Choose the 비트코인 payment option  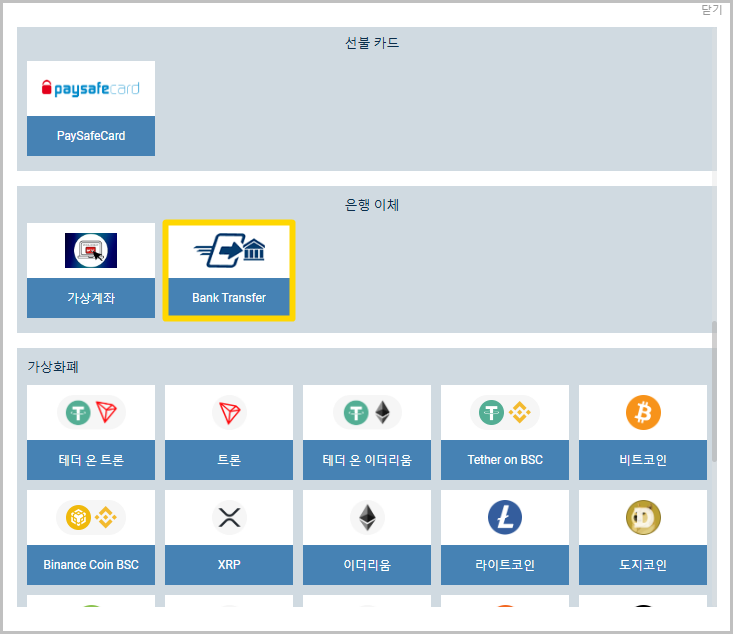(x=643, y=460)
